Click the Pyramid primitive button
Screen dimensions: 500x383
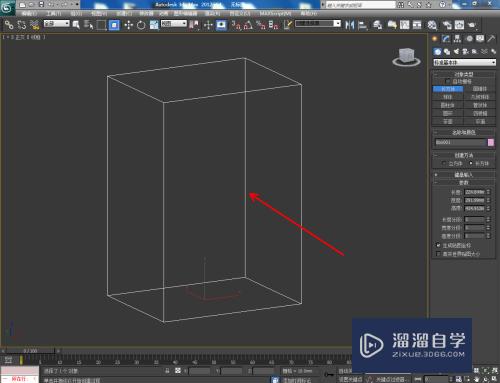point(480,113)
